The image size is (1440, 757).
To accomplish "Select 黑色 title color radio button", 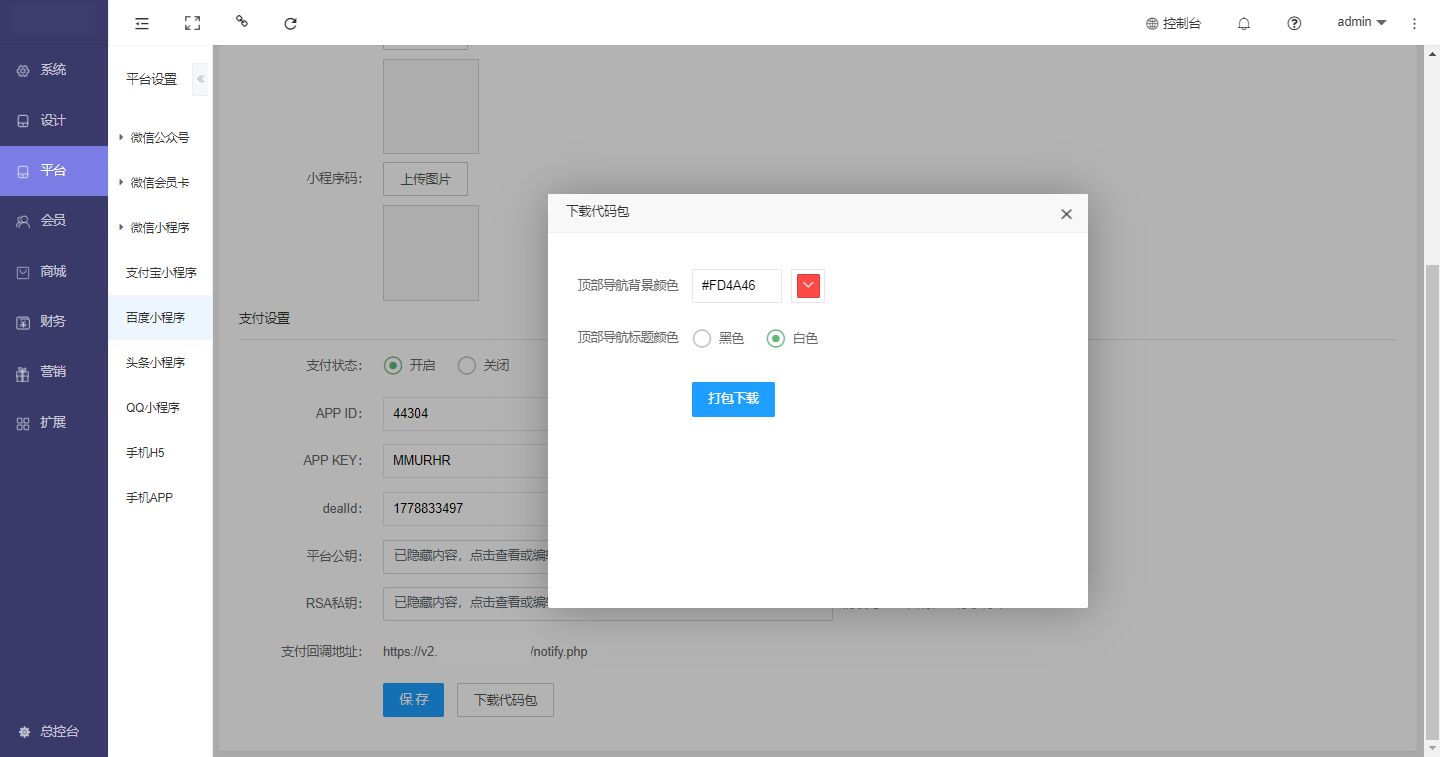I will point(702,339).
